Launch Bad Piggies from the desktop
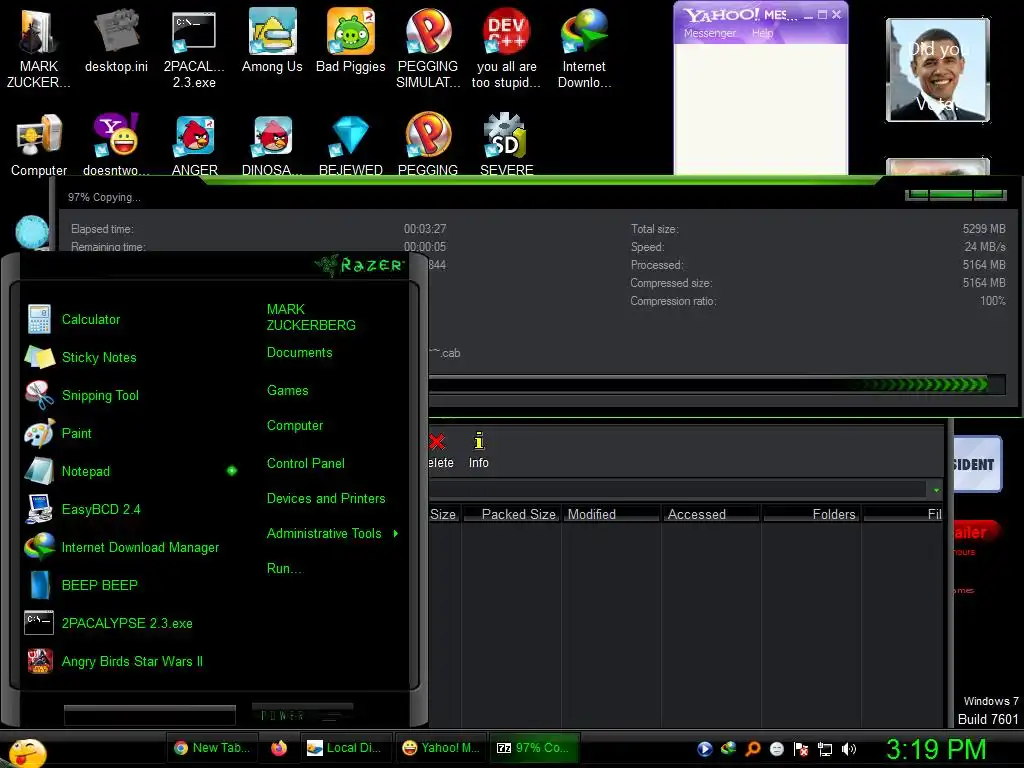Viewport: 1024px width, 768px height. click(x=351, y=40)
